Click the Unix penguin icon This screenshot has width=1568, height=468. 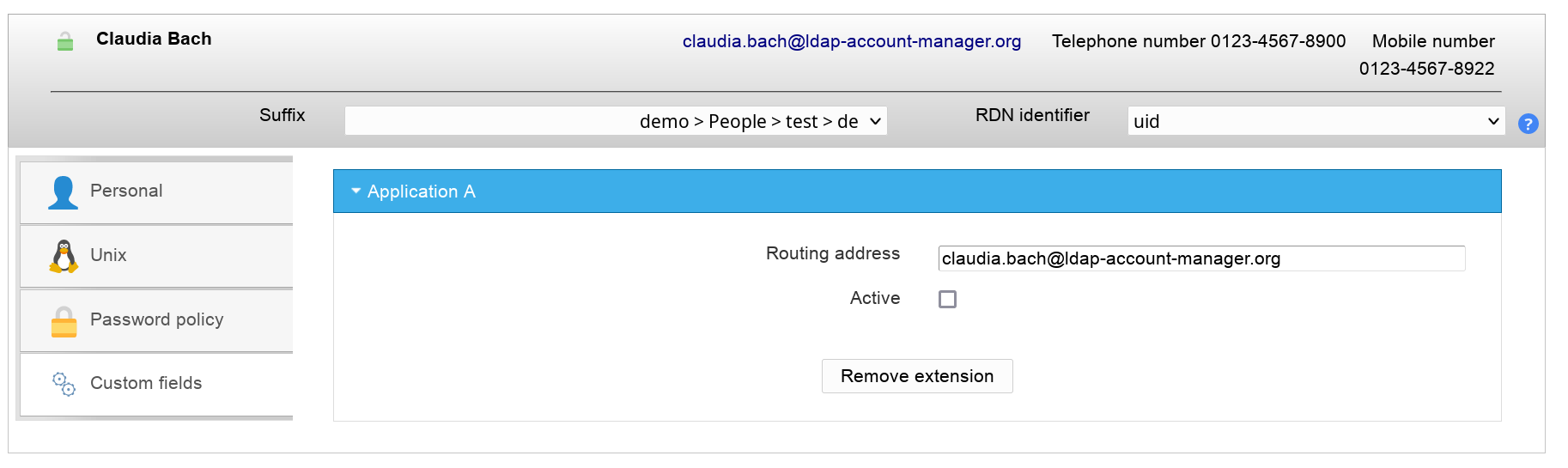point(64,256)
